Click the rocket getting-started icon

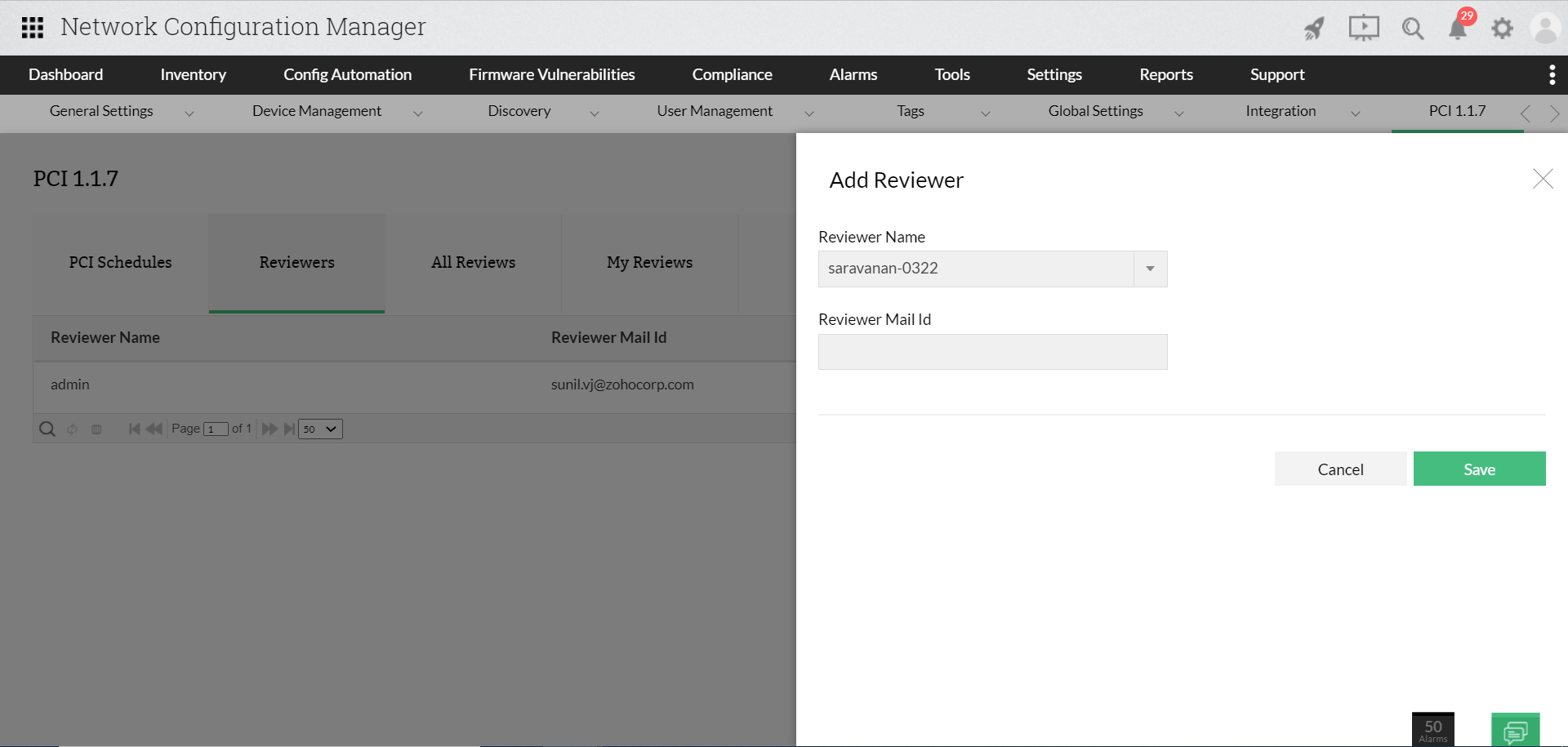1314,27
